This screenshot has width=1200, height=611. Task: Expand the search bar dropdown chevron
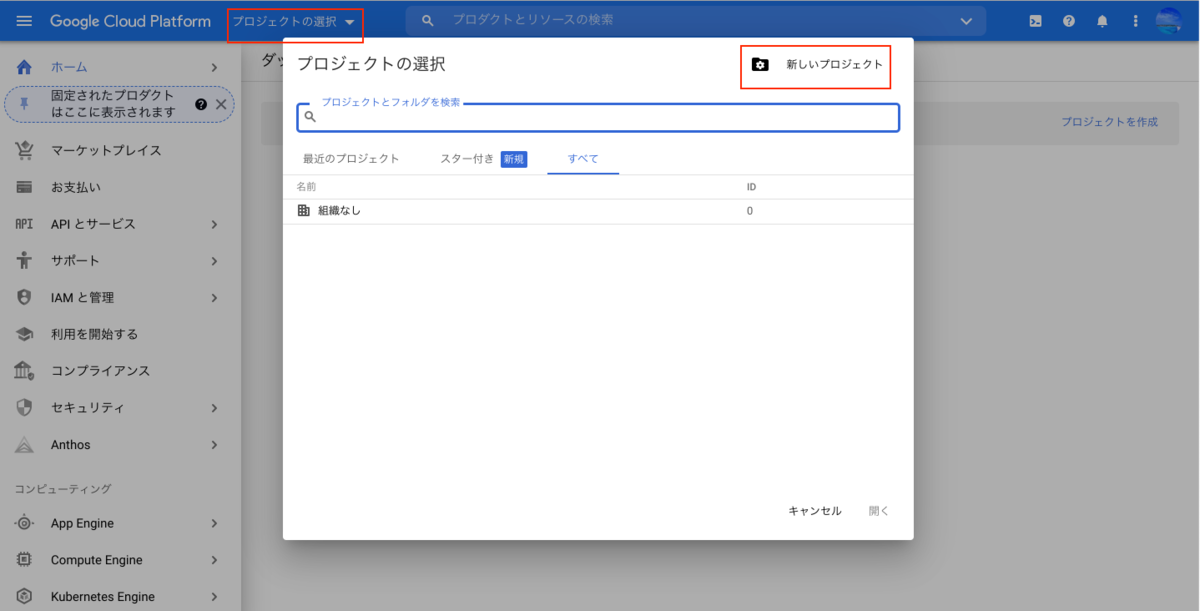pos(966,20)
